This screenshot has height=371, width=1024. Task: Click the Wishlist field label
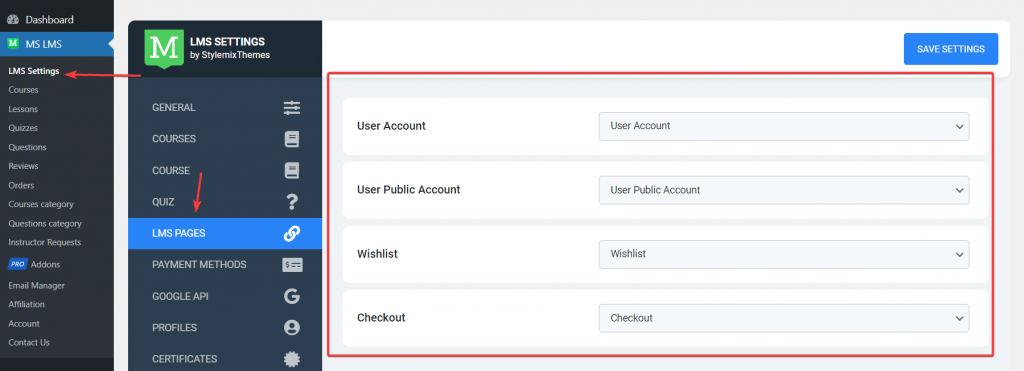(377, 254)
